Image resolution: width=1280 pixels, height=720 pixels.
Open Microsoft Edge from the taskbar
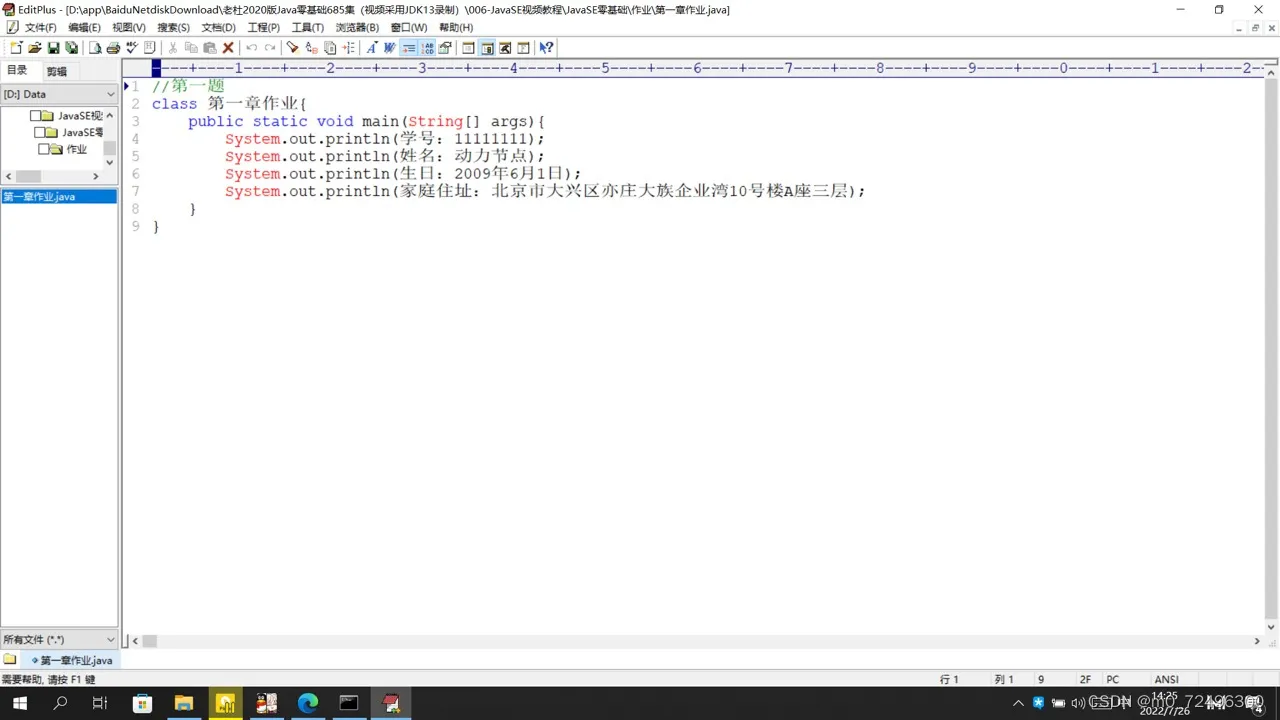(x=308, y=703)
